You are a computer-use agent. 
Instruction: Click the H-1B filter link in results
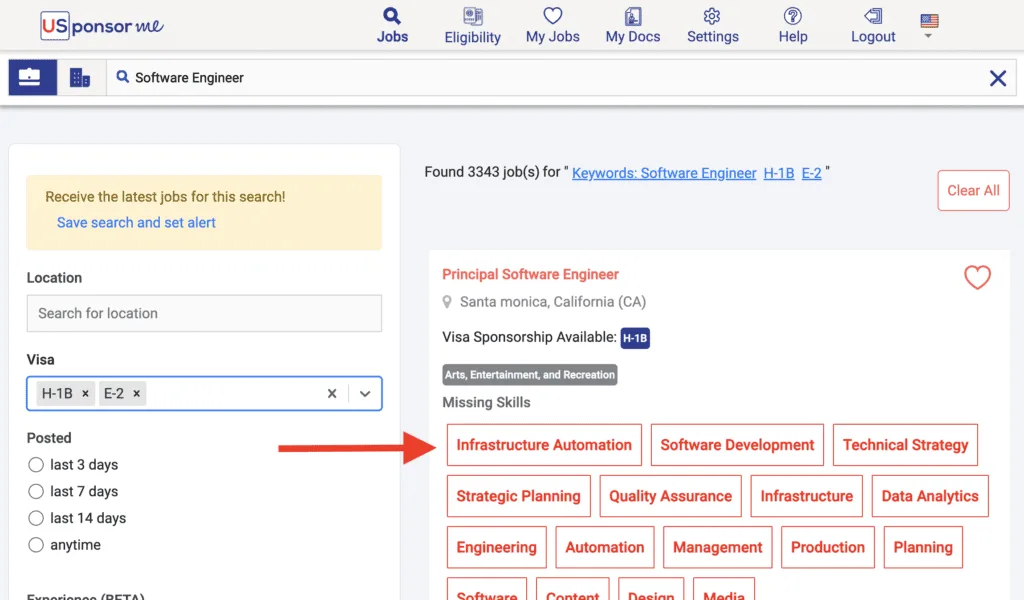tap(778, 173)
